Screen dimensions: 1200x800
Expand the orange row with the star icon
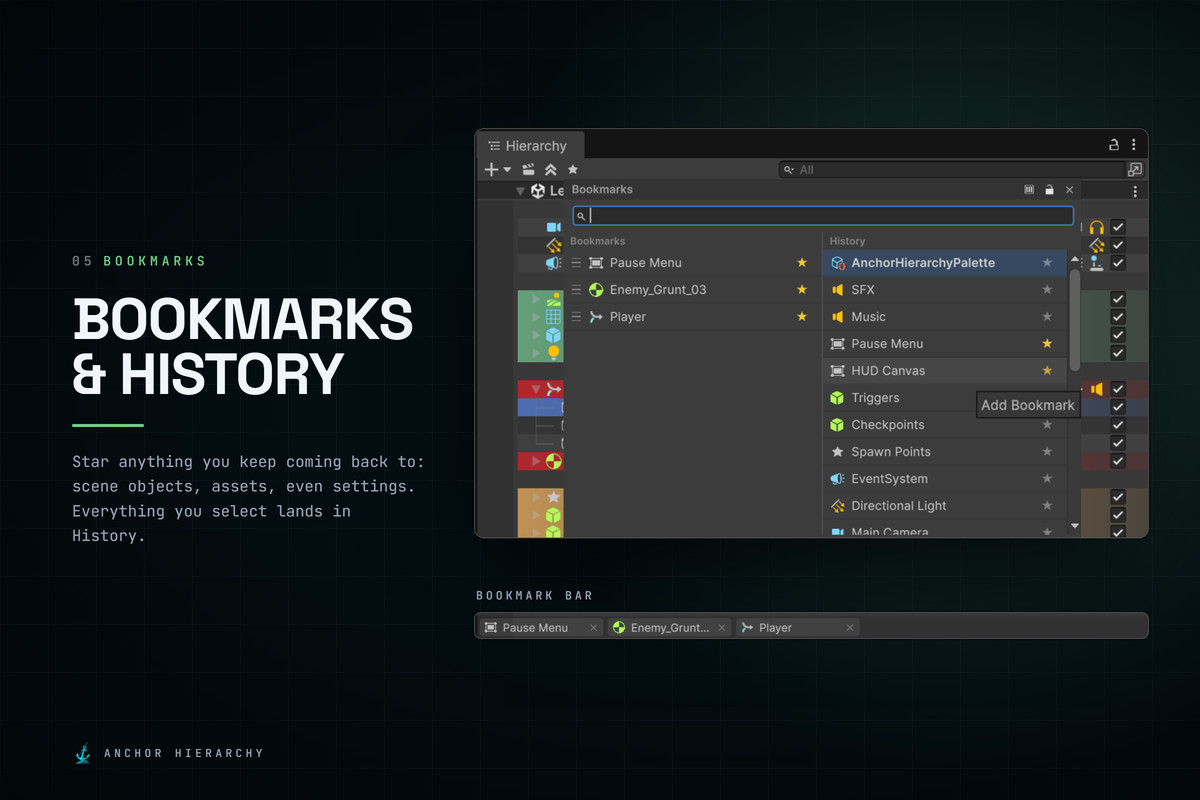pos(537,497)
